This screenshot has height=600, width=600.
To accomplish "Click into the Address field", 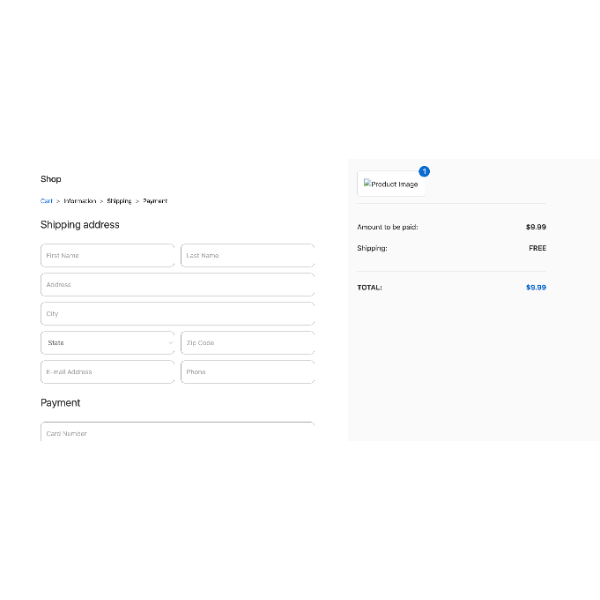I will [x=178, y=285].
